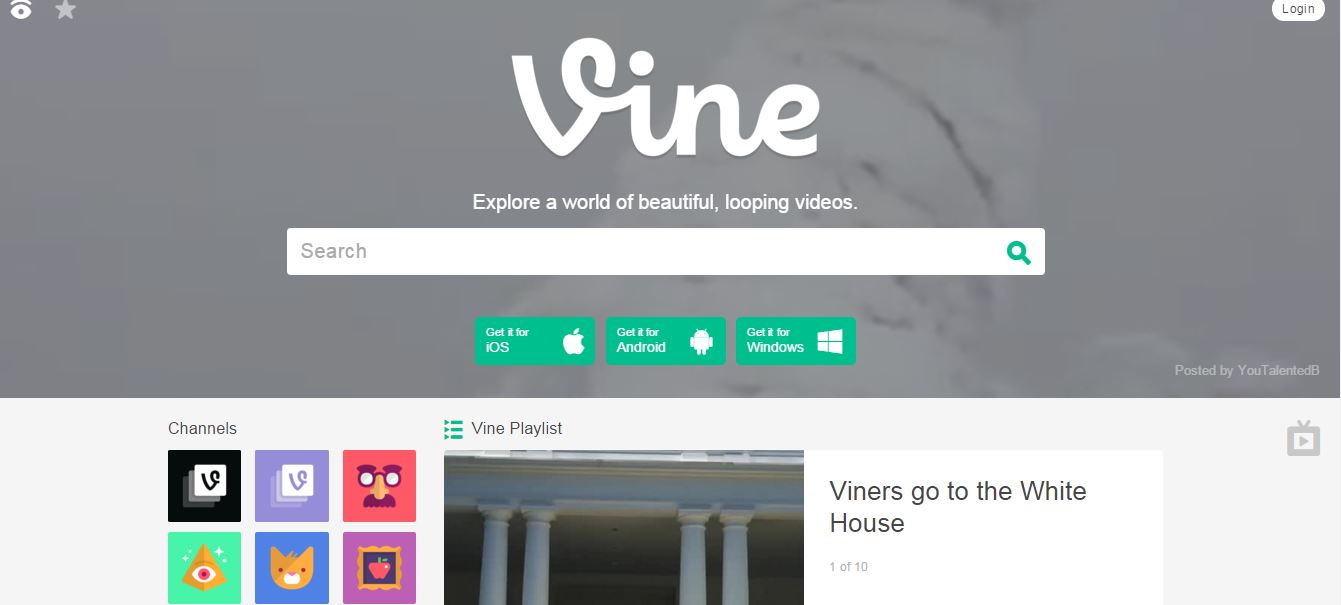
Task: Click inside the Search input field
Action: point(645,251)
